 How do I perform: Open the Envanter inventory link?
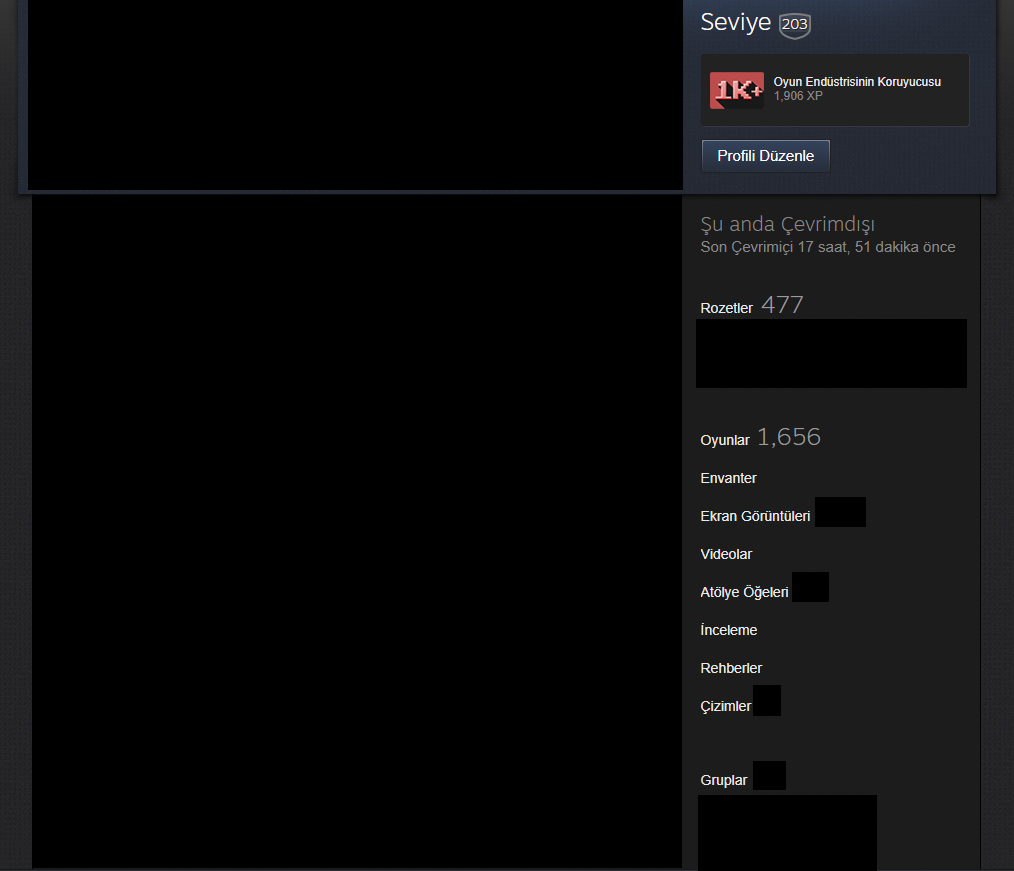pyautogui.click(x=728, y=478)
